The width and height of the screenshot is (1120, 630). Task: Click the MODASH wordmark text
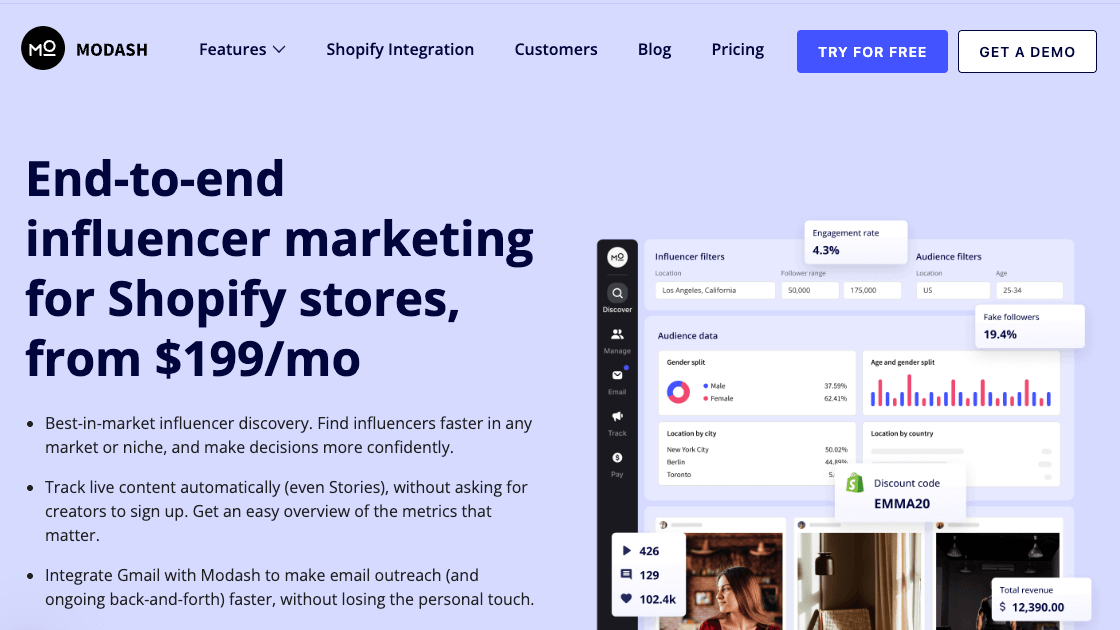tap(112, 50)
